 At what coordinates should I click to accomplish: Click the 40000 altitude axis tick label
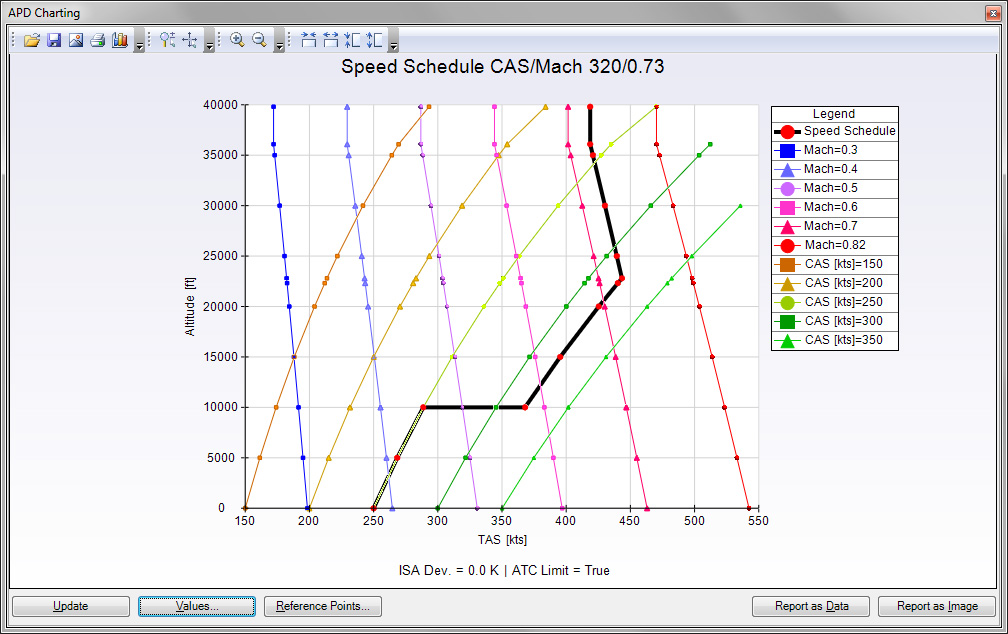coord(220,105)
